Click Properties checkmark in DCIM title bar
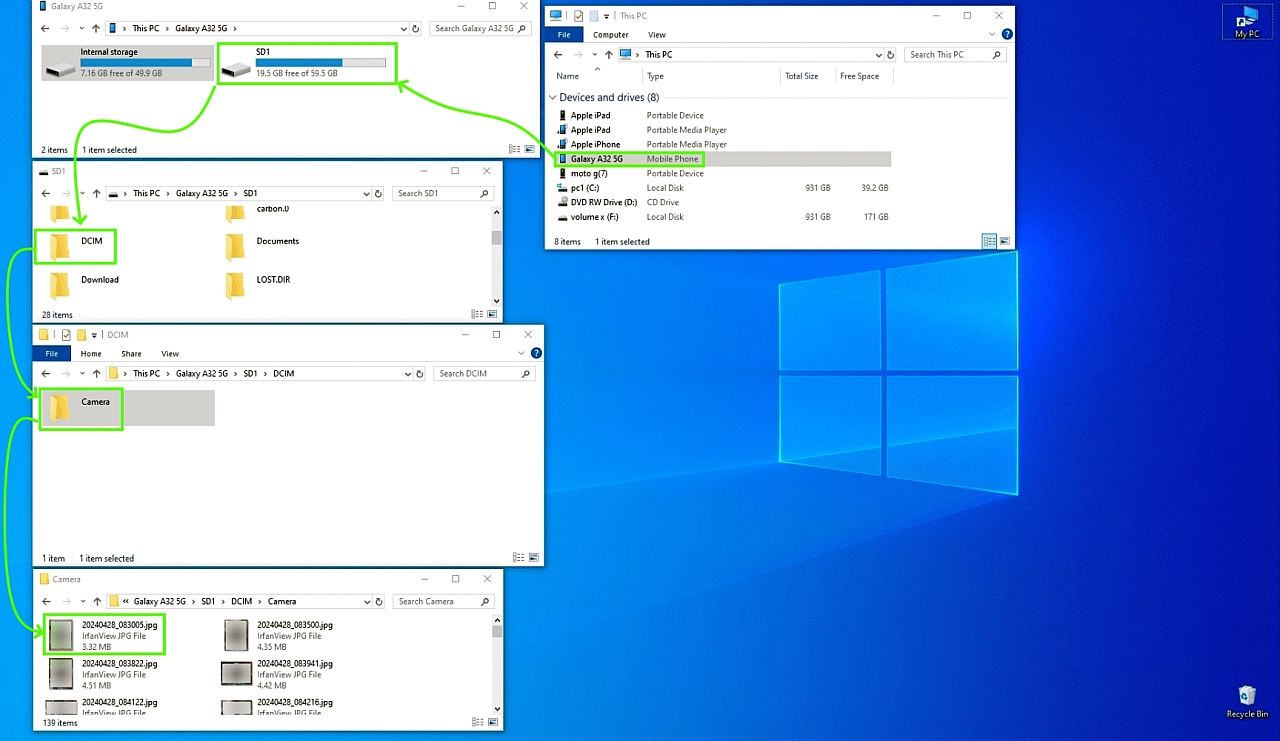Viewport: 1280px width, 741px height. coord(66,335)
